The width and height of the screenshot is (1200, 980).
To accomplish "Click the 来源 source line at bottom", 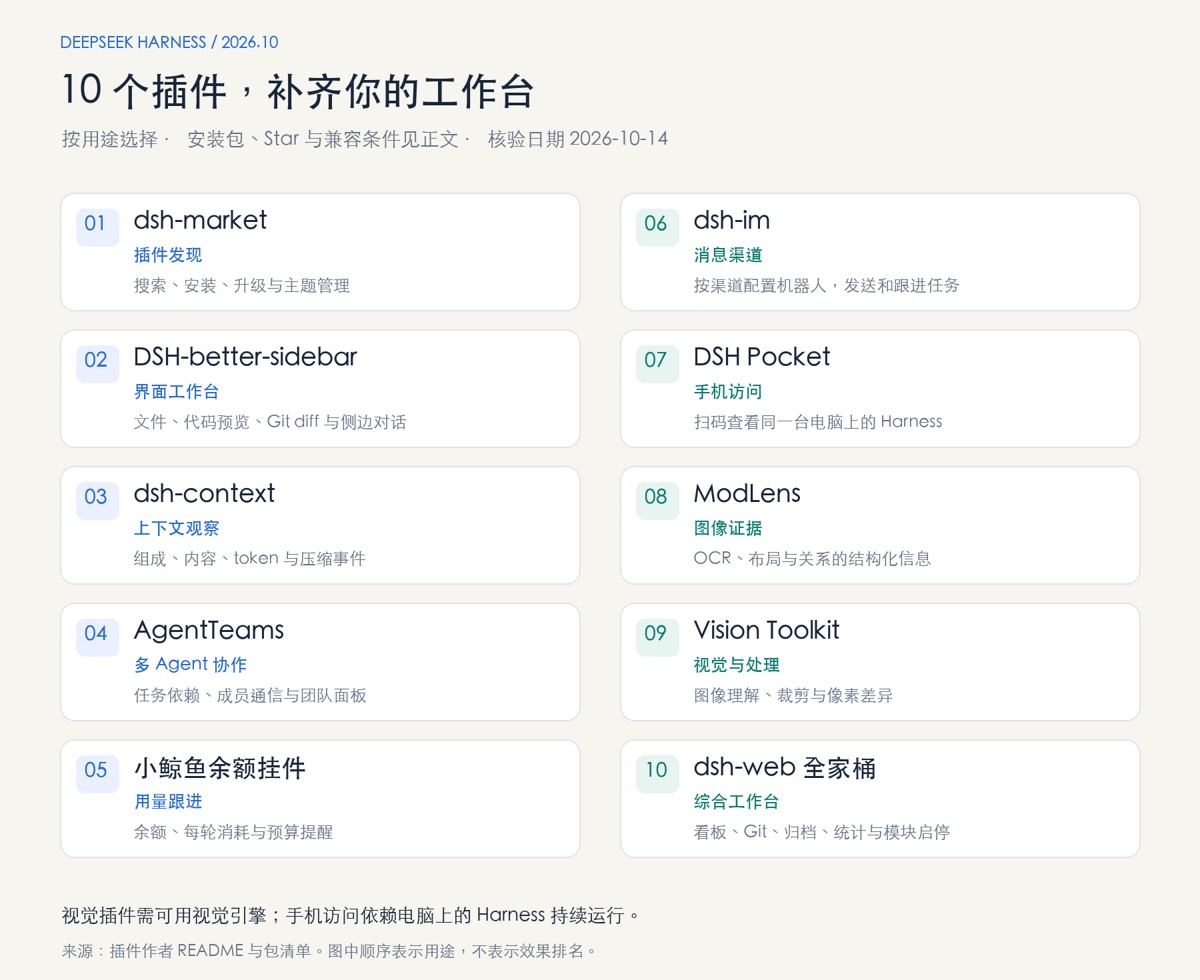I will click(329, 951).
